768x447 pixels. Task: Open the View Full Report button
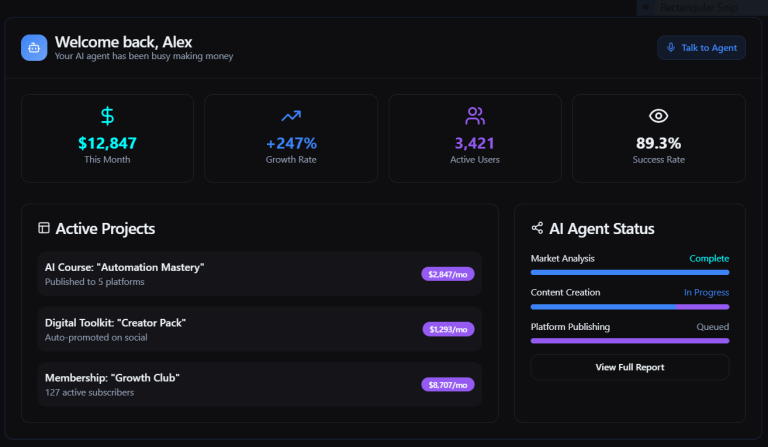[630, 367]
